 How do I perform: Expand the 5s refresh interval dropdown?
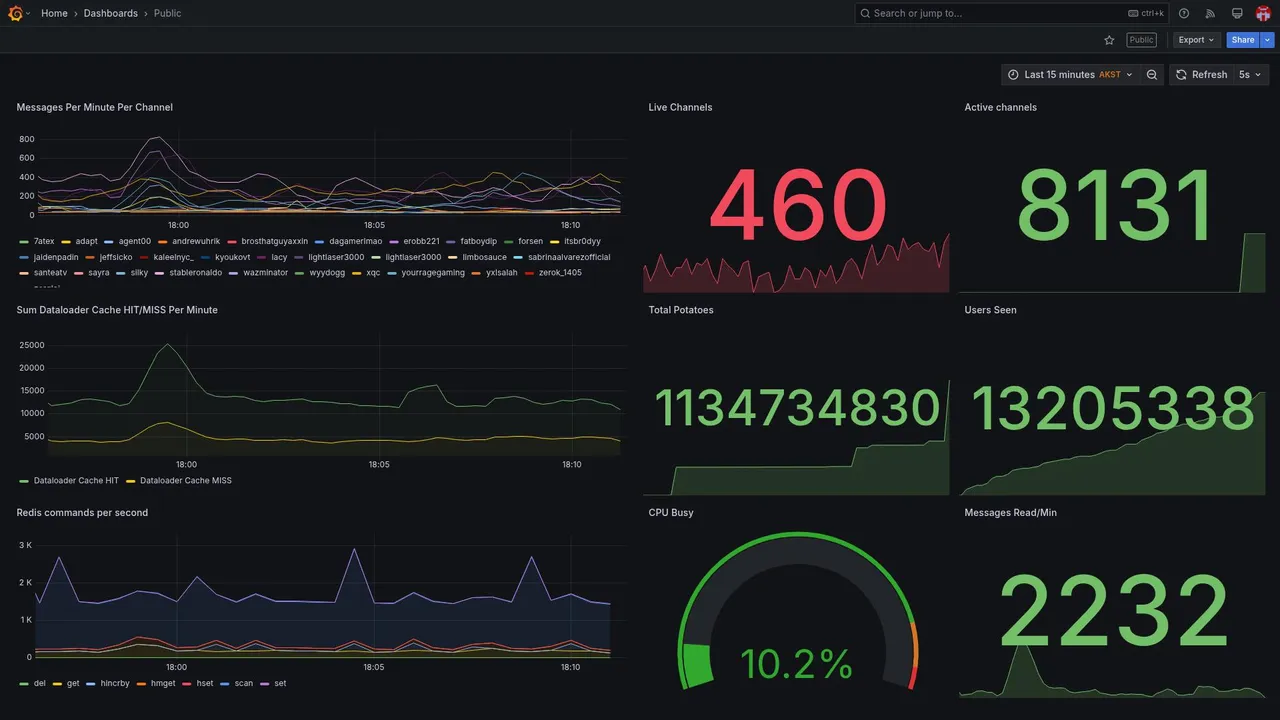(x=1250, y=75)
